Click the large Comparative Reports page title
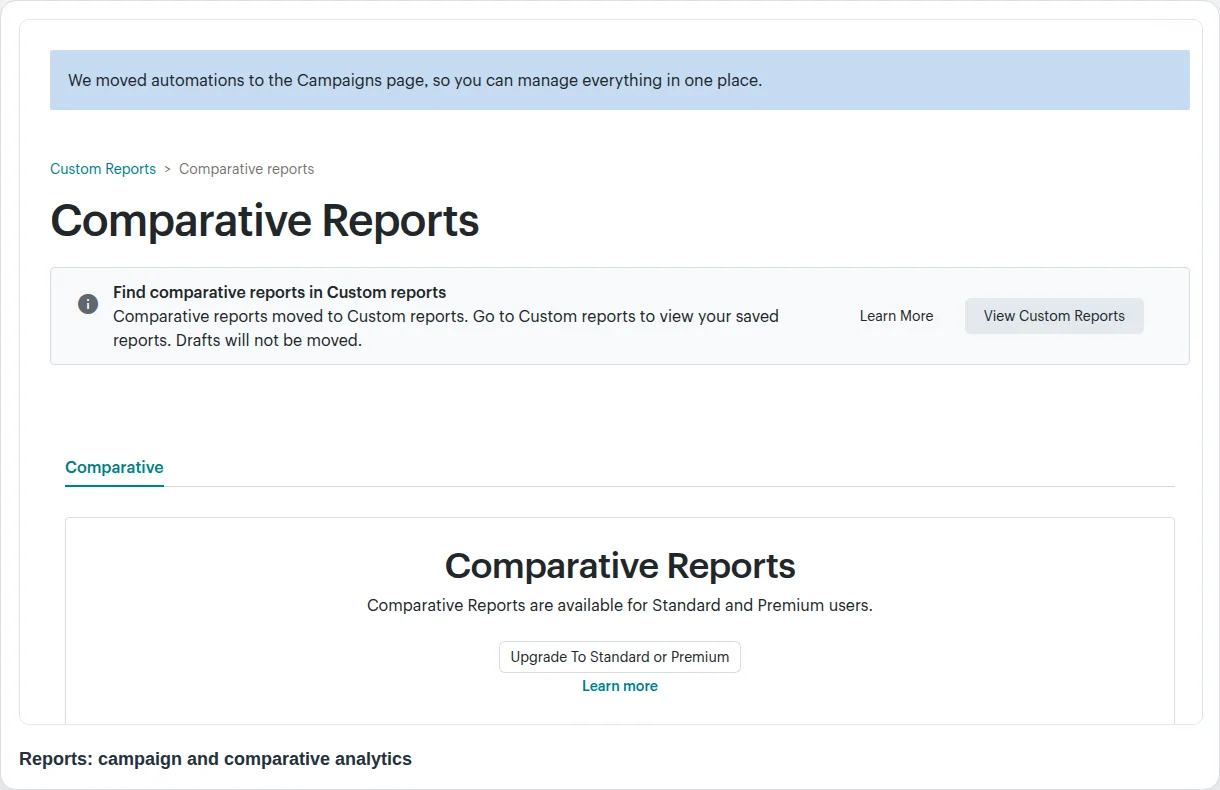Image resolution: width=1220 pixels, height=790 pixels. [x=265, y=221]
